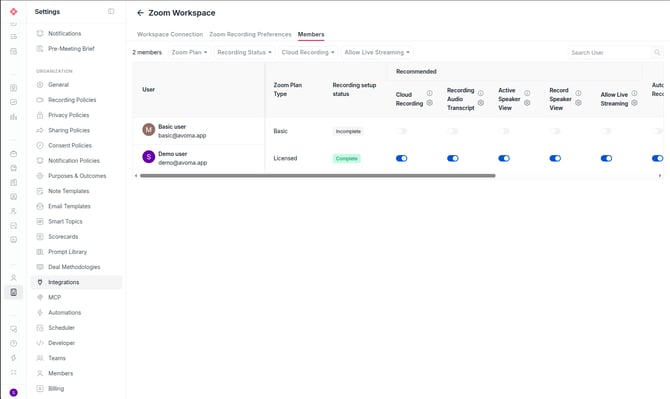Click the lock icon beside Privacy Policies
Viewport: 670px width, 399px height.
(x=40, y=115)
